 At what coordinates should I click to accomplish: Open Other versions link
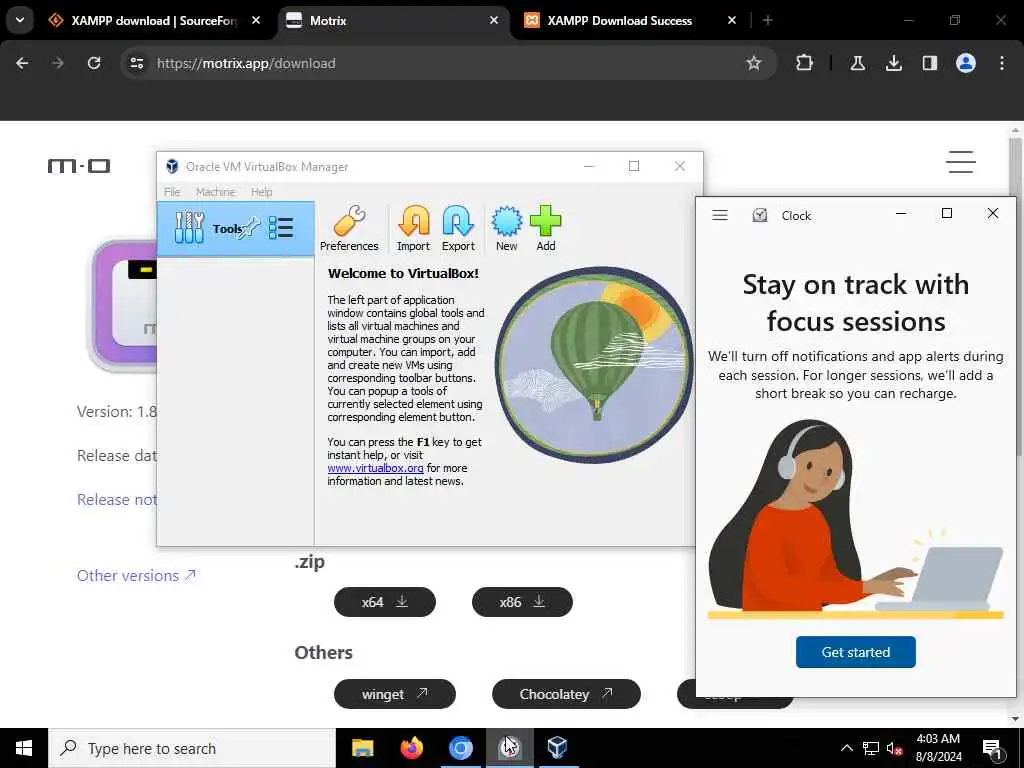pos(136,575)
